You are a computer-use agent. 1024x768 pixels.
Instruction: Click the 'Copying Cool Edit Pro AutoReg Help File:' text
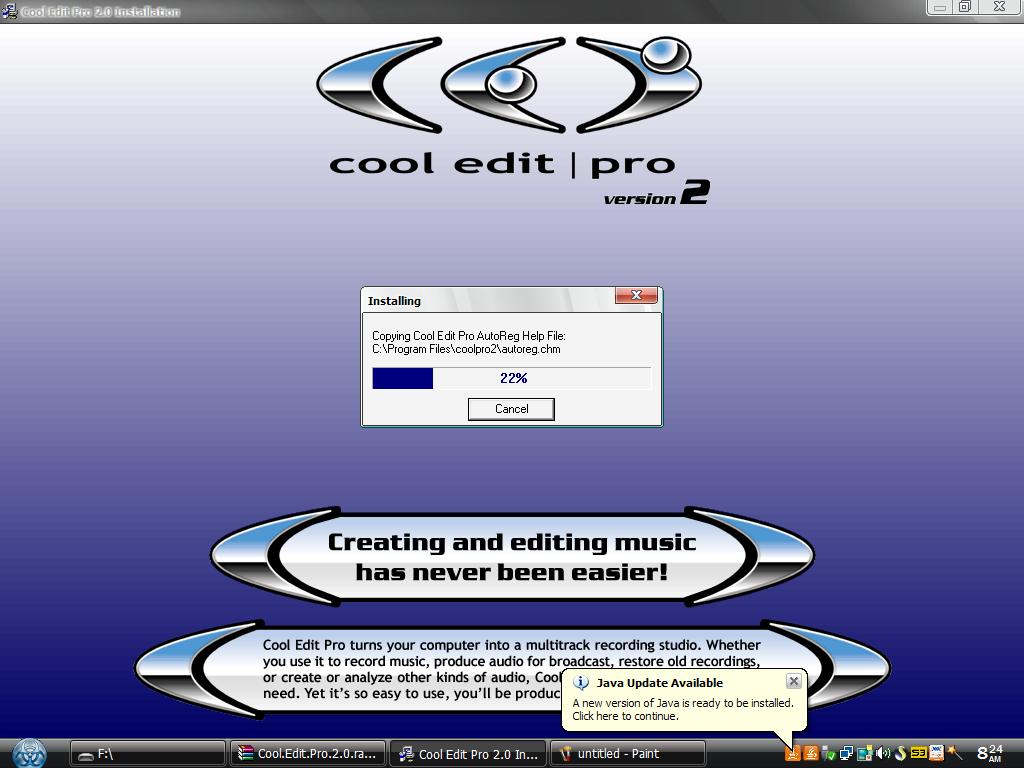tap(468, 336)
